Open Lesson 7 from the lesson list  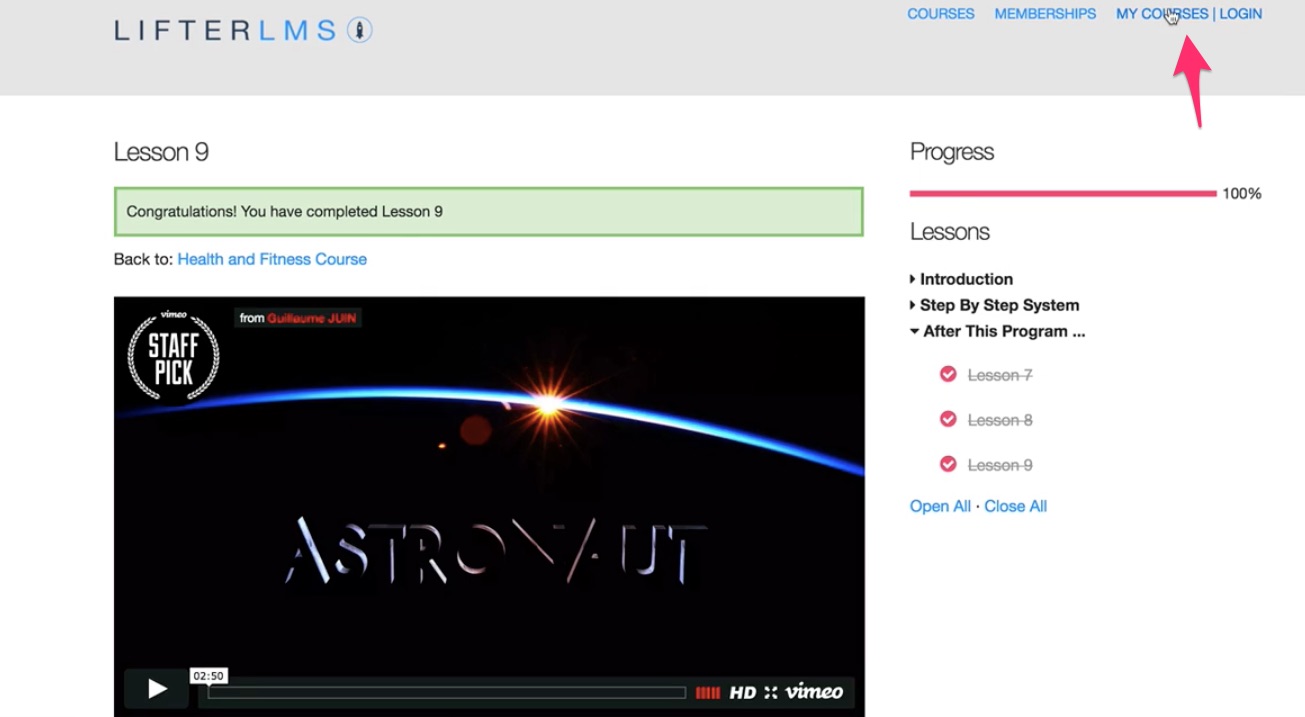pos(1000,375)
